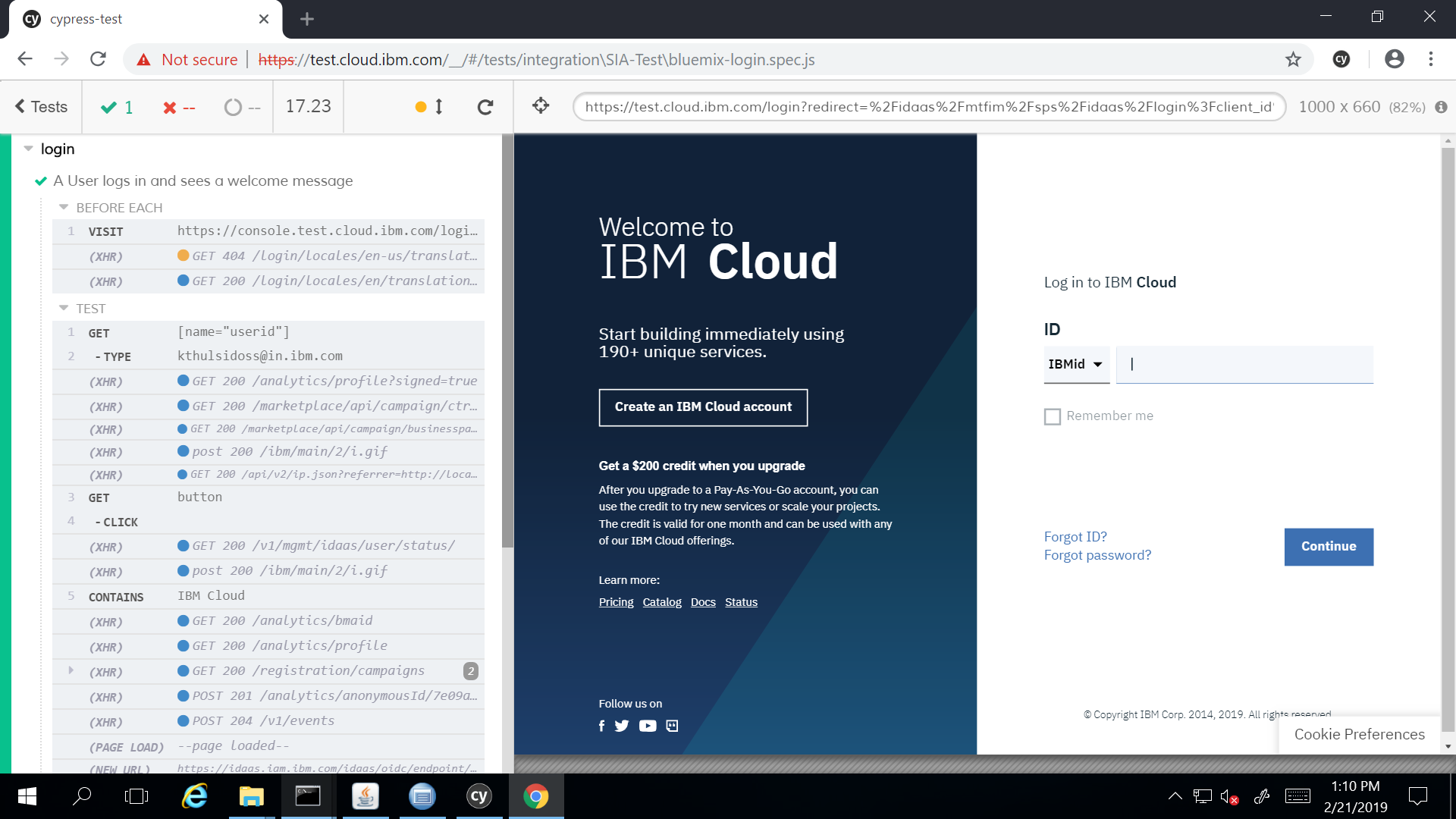Navigate back using the Tests chevron
1456x819 pixels.
tap(41, 106)
